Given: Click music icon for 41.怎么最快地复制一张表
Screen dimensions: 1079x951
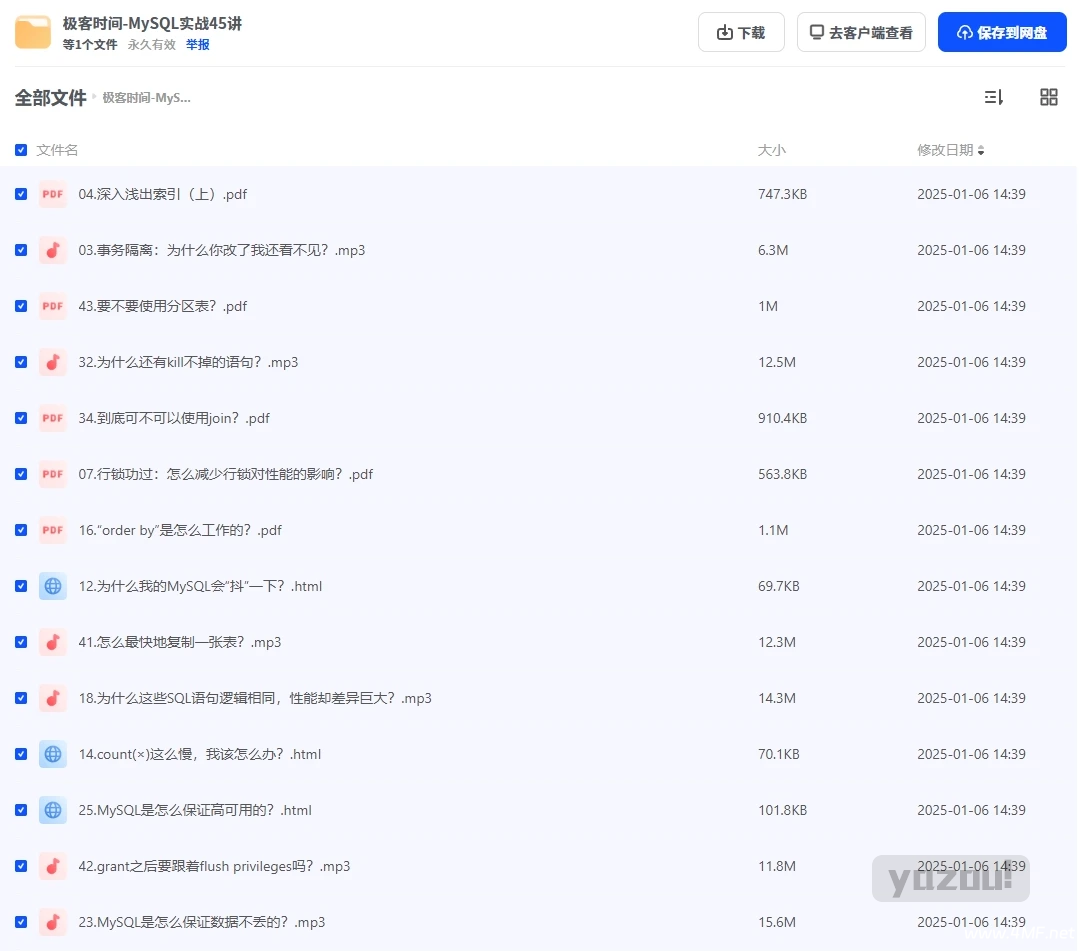Looking at the screenshot, I should (53, 642).
